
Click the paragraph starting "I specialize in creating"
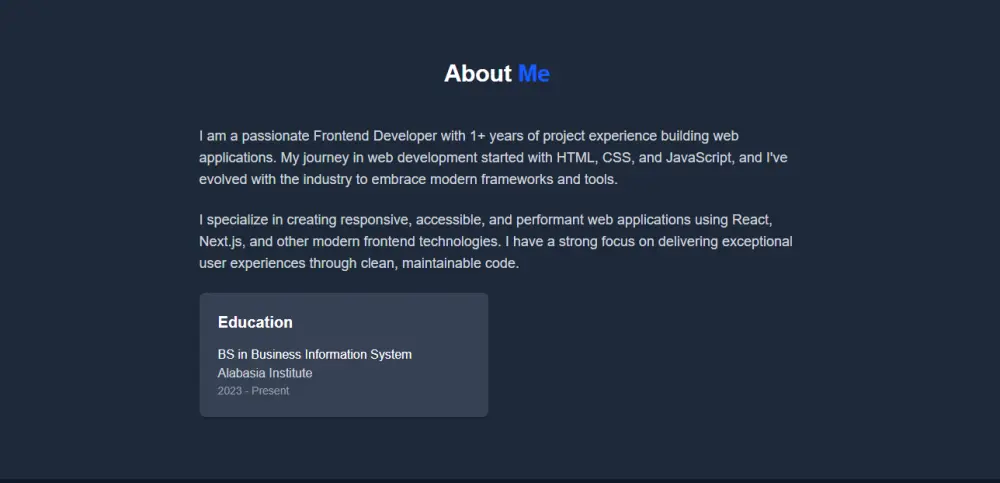(x=497, y=241)
